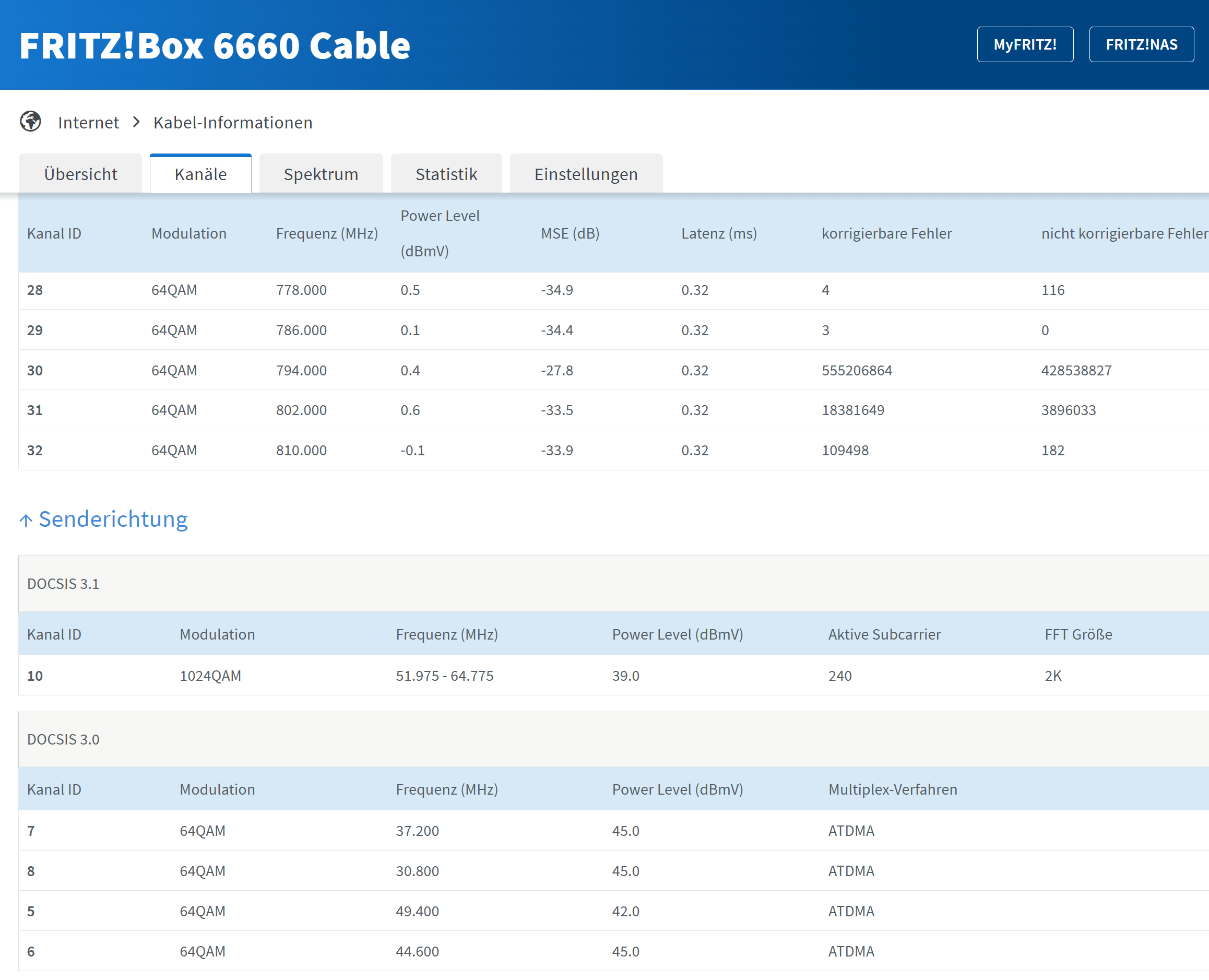Open the Einstellungen tab
This screenshot has height=980, width=1209.
click(586, 174)
